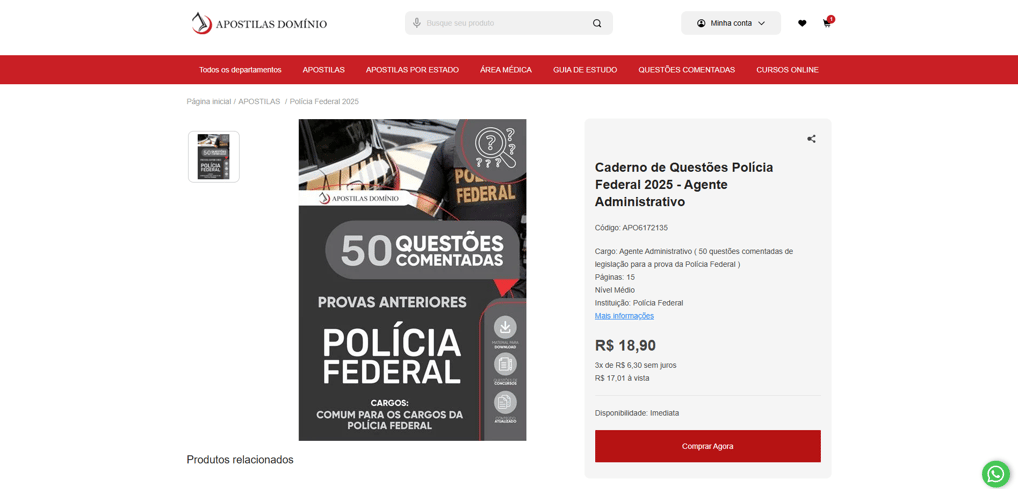Image resolution: width=1018 pixels, height=489 pixels.
Task: Select the product cover thumbnail
Action: 214,157
